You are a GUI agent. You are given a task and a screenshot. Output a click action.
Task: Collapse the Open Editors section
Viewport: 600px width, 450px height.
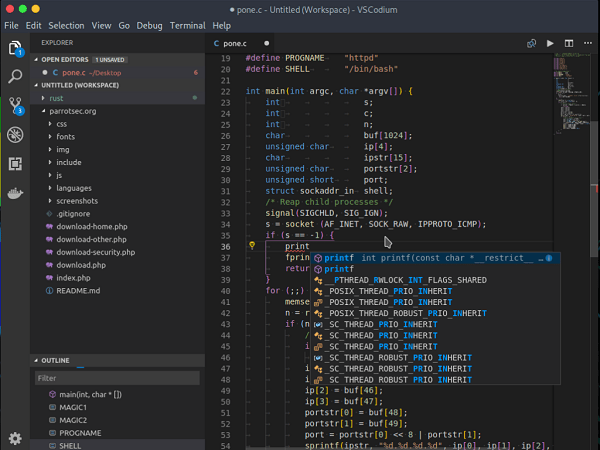[x=65, y=59]
